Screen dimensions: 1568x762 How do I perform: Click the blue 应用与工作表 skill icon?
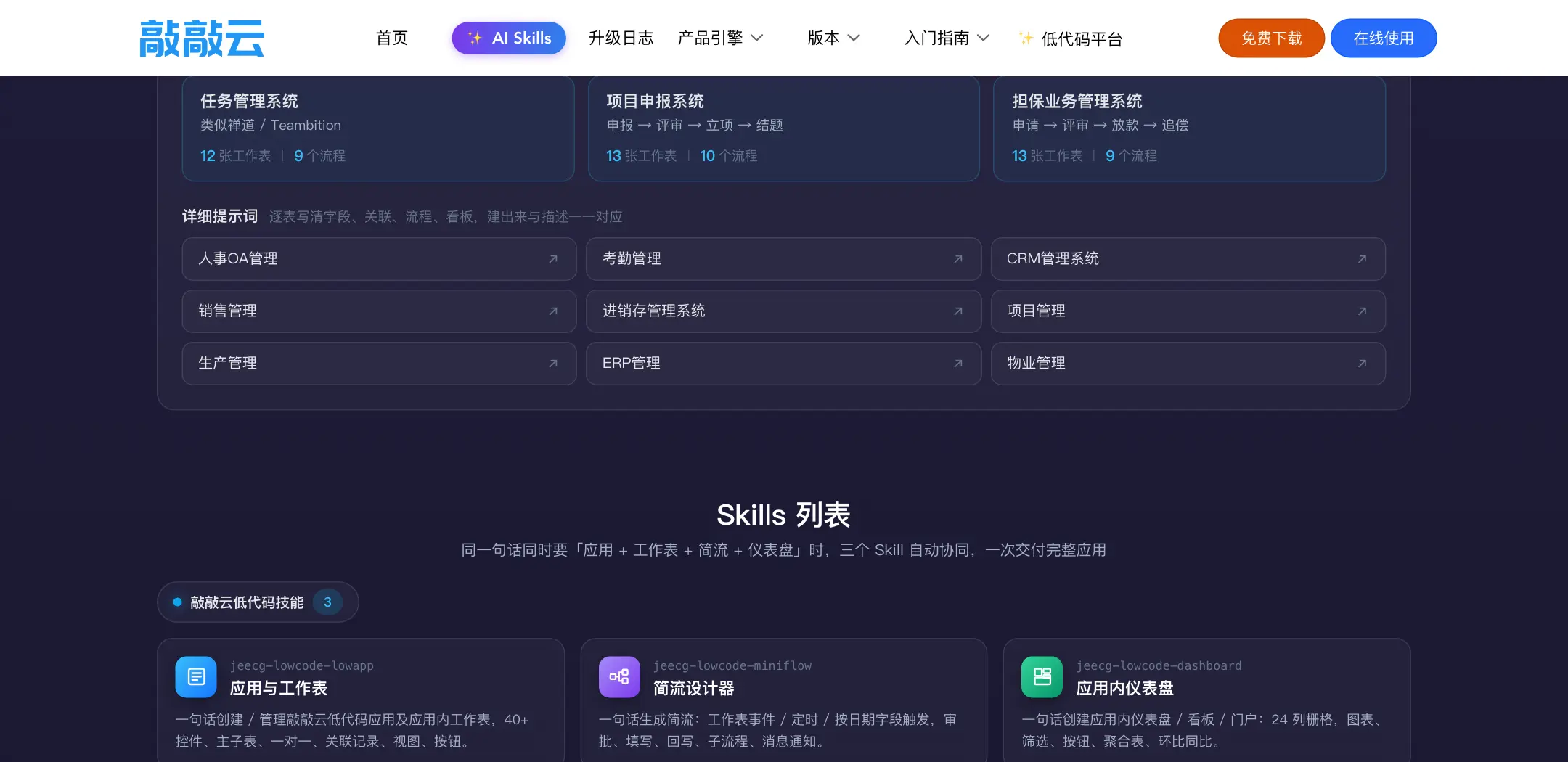tap(196, 677)
